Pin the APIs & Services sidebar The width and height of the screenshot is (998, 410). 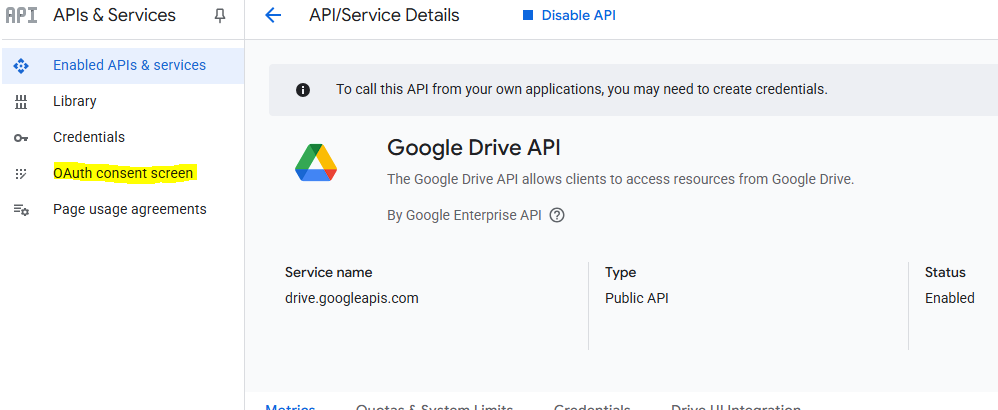click(x=220, y=16)
